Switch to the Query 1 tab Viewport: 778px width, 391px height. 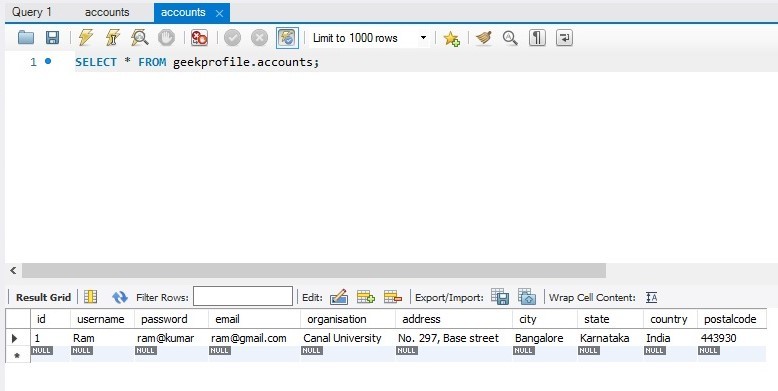32,12
